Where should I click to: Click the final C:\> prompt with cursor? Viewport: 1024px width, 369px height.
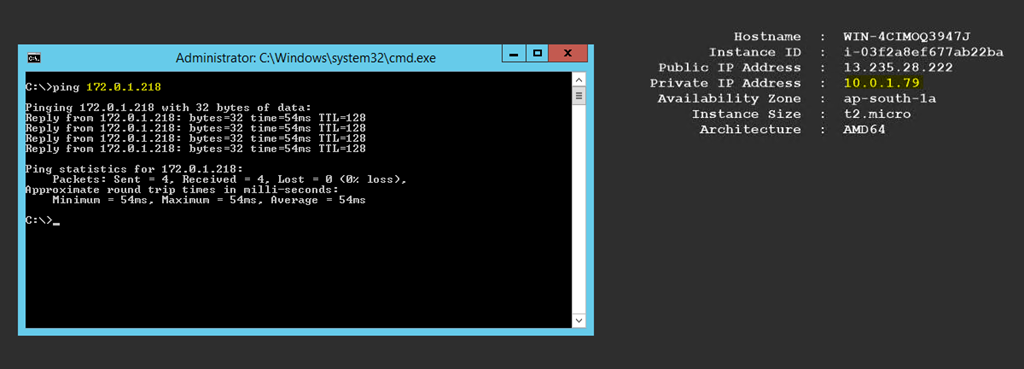click(x=42, y=221)
